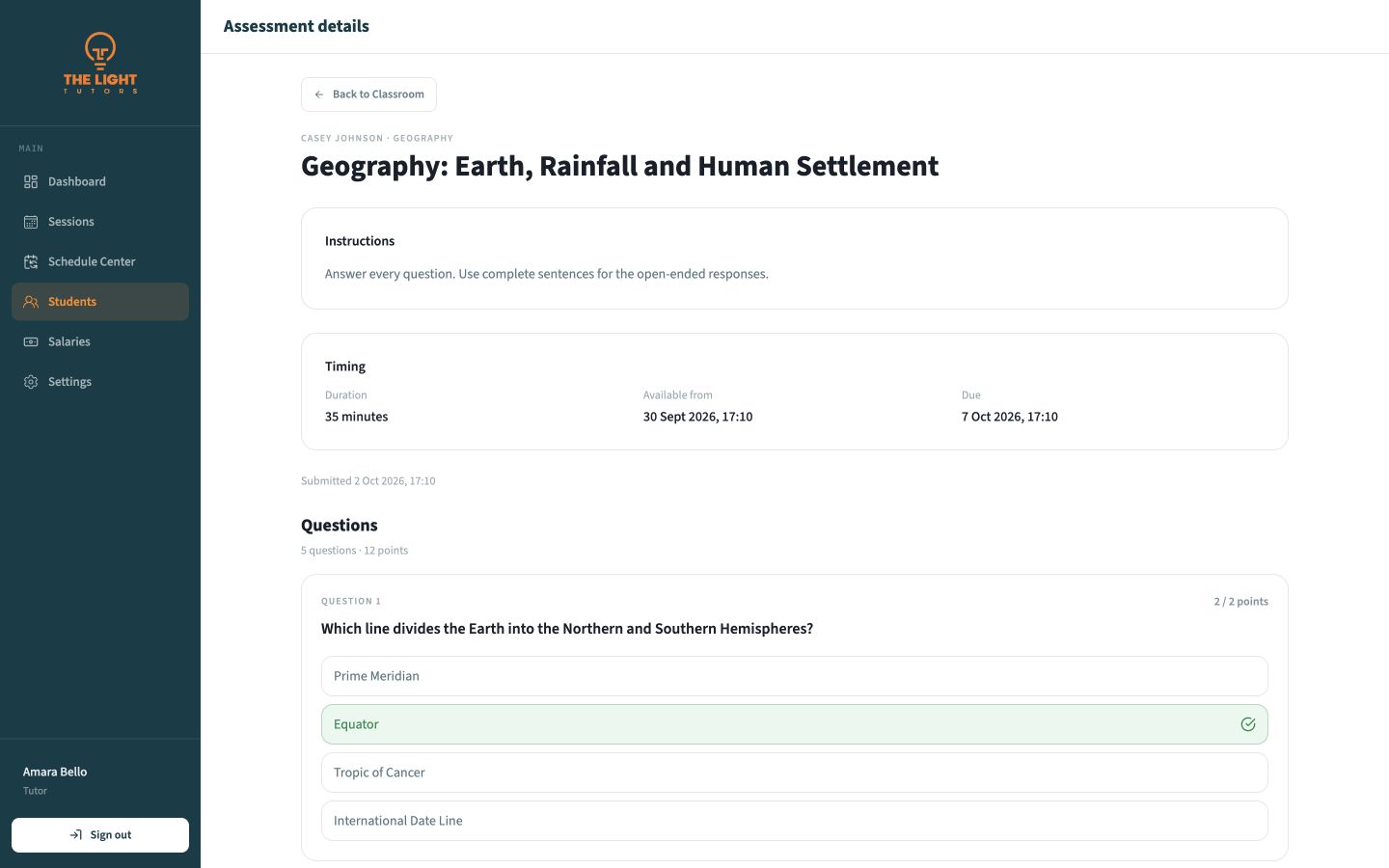Click the Timing heading
The height and width of the screenshot is (868, 1389).
[x=345, y=366]
